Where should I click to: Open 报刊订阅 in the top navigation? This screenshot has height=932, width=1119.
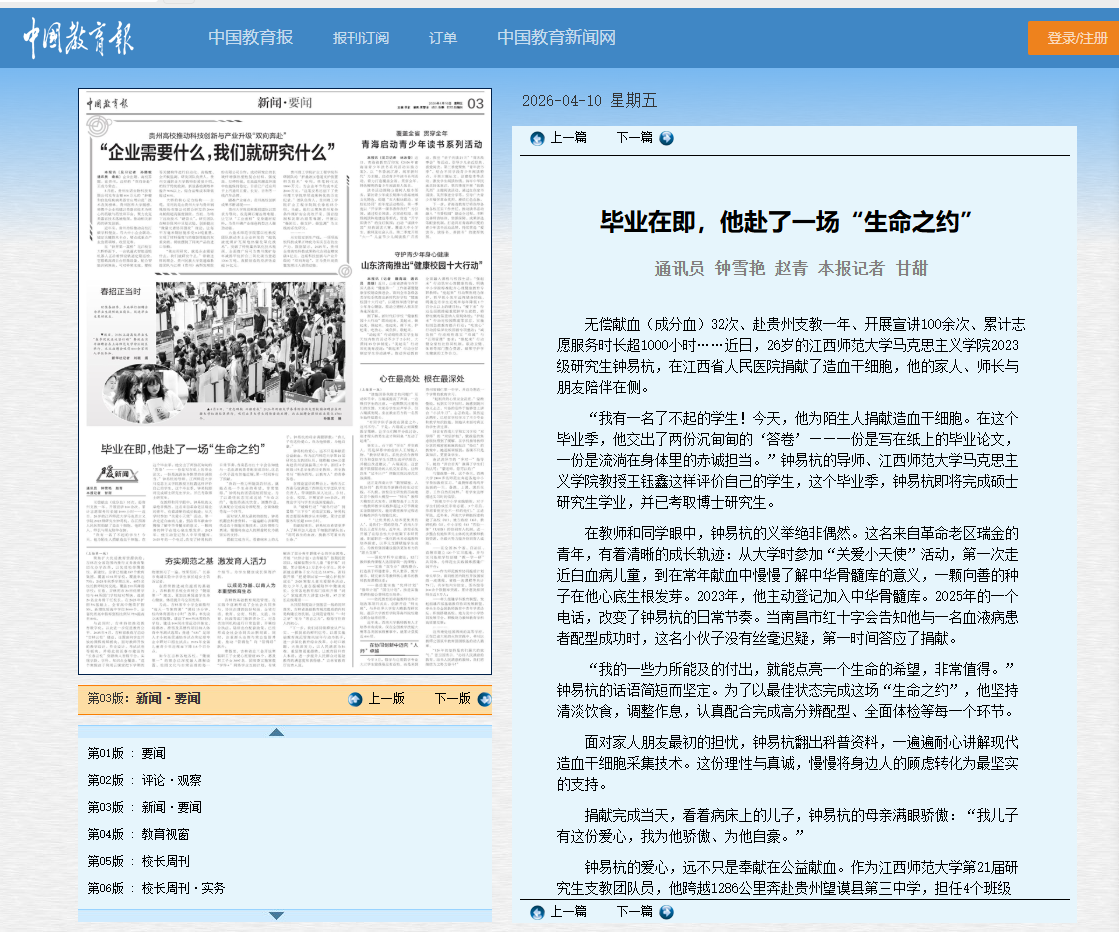click(x=360, y=38)
